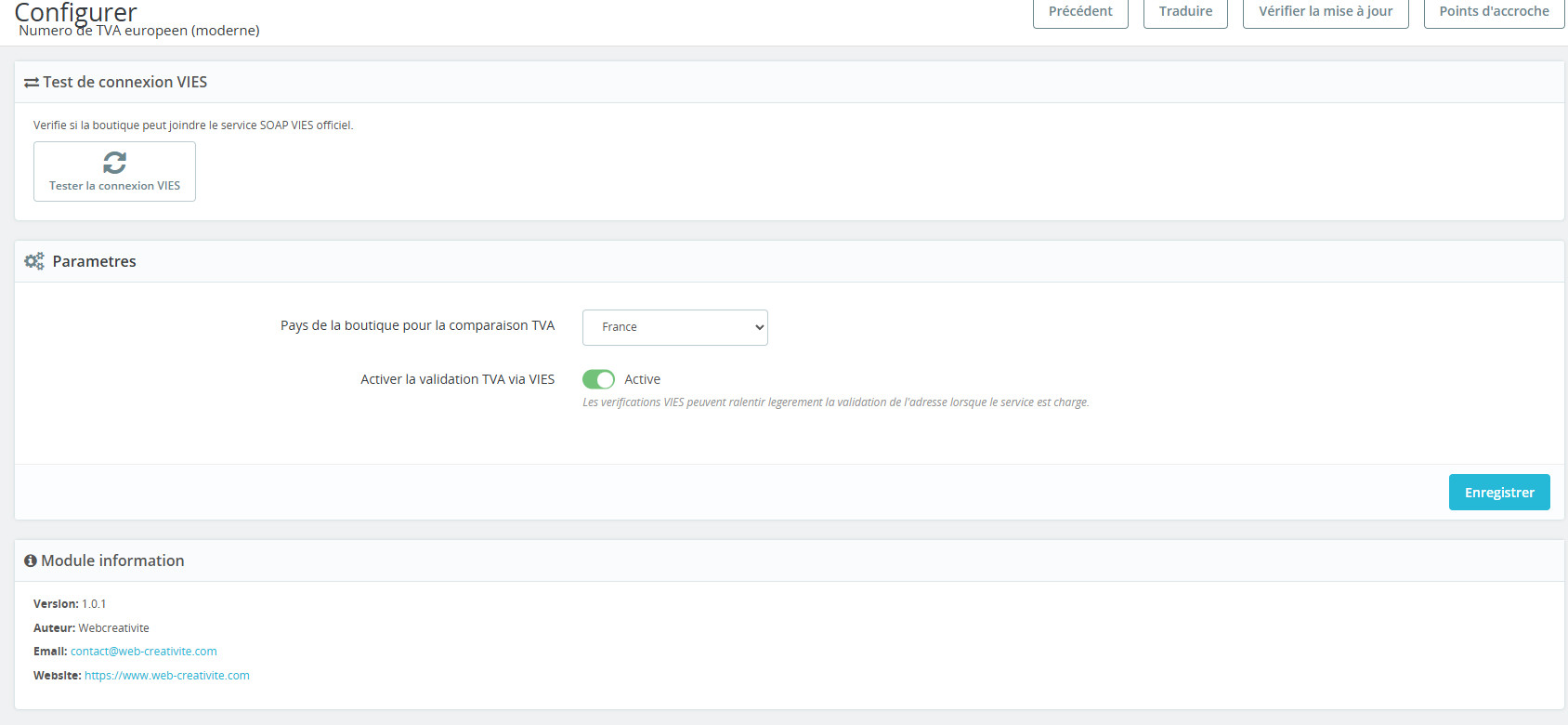Screen dimensions: 1568x725
Task: Save settings with the Enregistrer button
Action: 1498,493
